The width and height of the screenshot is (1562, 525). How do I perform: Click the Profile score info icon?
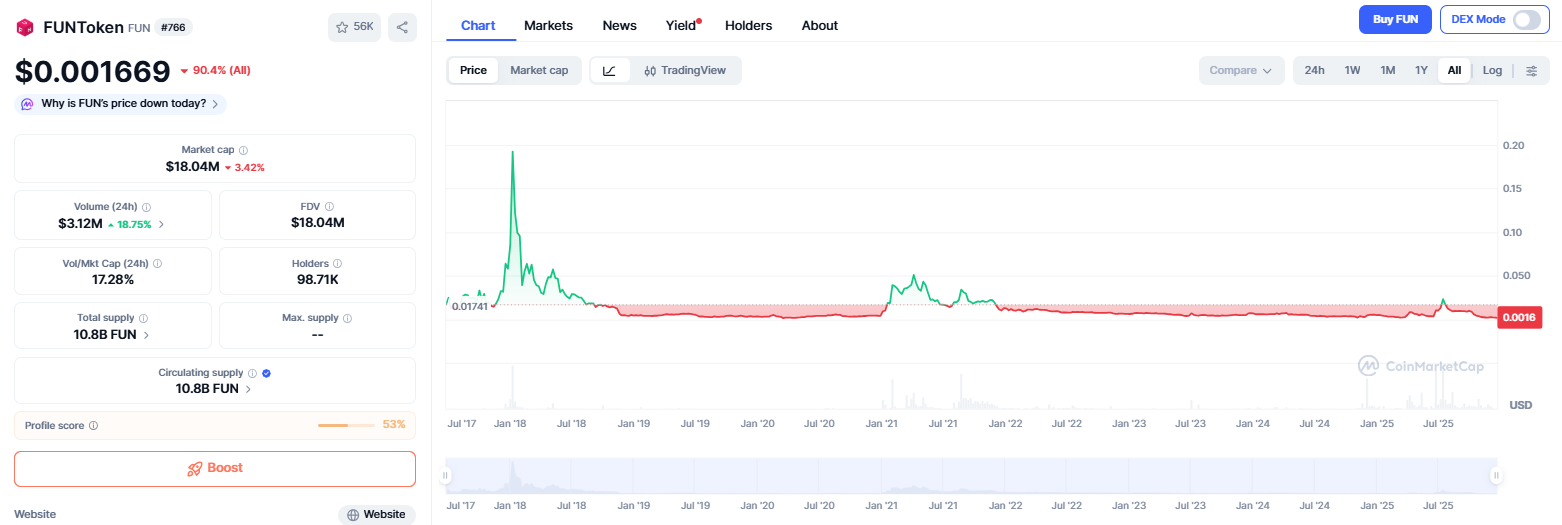(x=93, y=425)
